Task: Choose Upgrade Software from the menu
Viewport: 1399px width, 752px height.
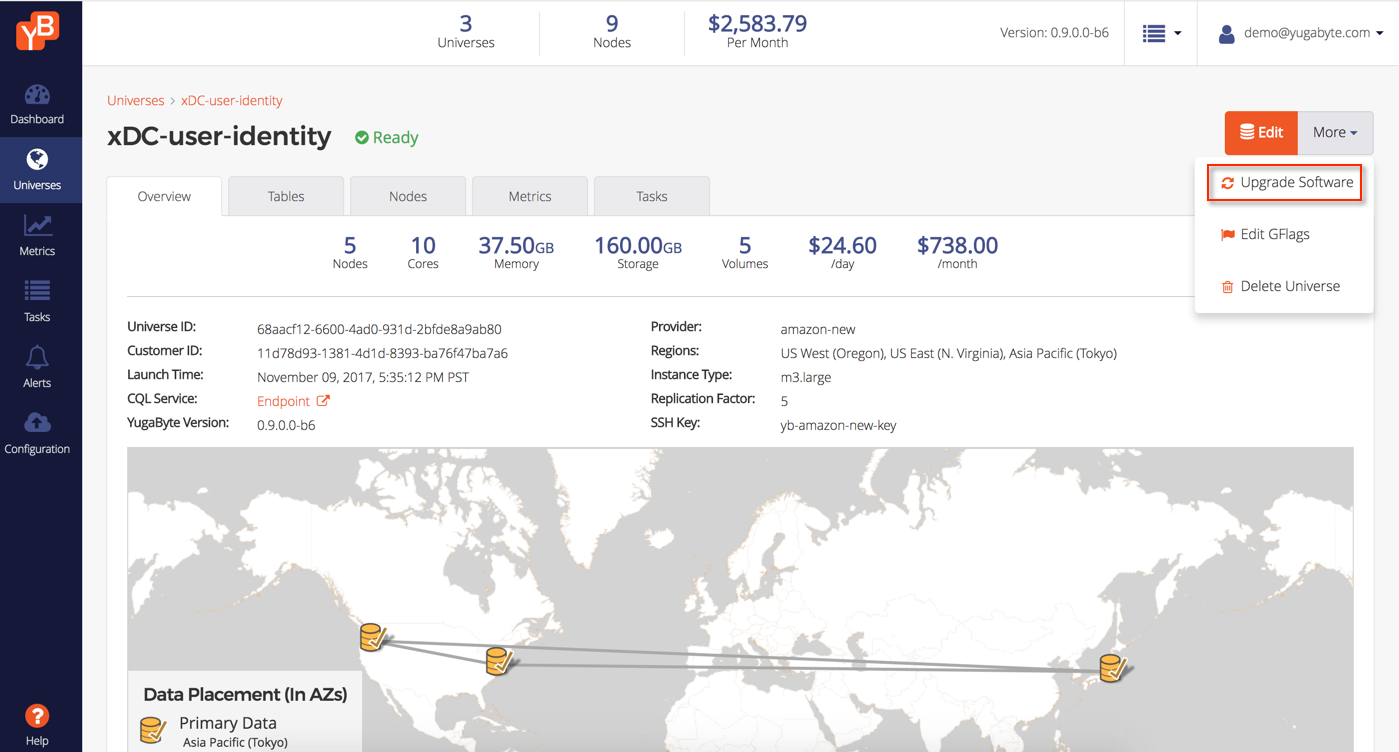Action: click(1284, 182)
